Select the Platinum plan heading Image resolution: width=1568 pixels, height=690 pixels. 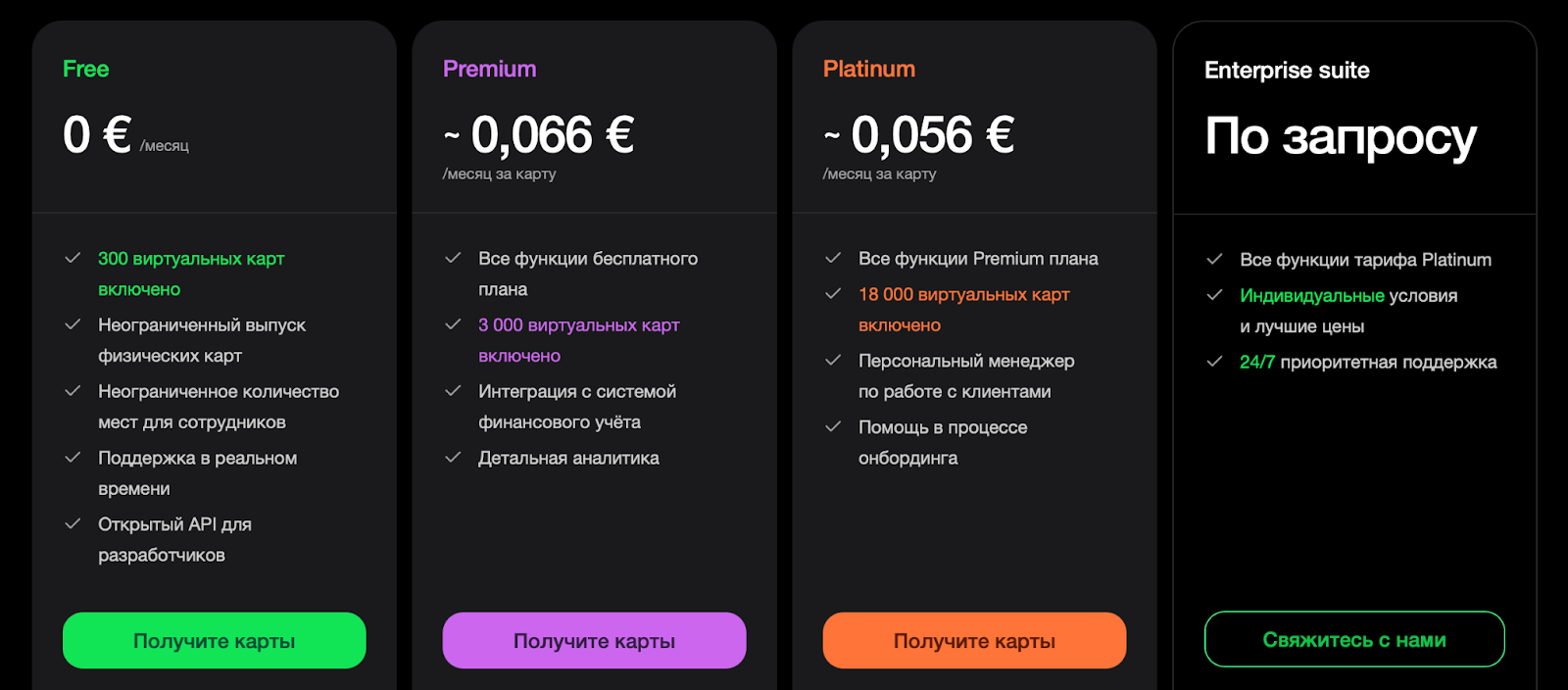(869, 70)
